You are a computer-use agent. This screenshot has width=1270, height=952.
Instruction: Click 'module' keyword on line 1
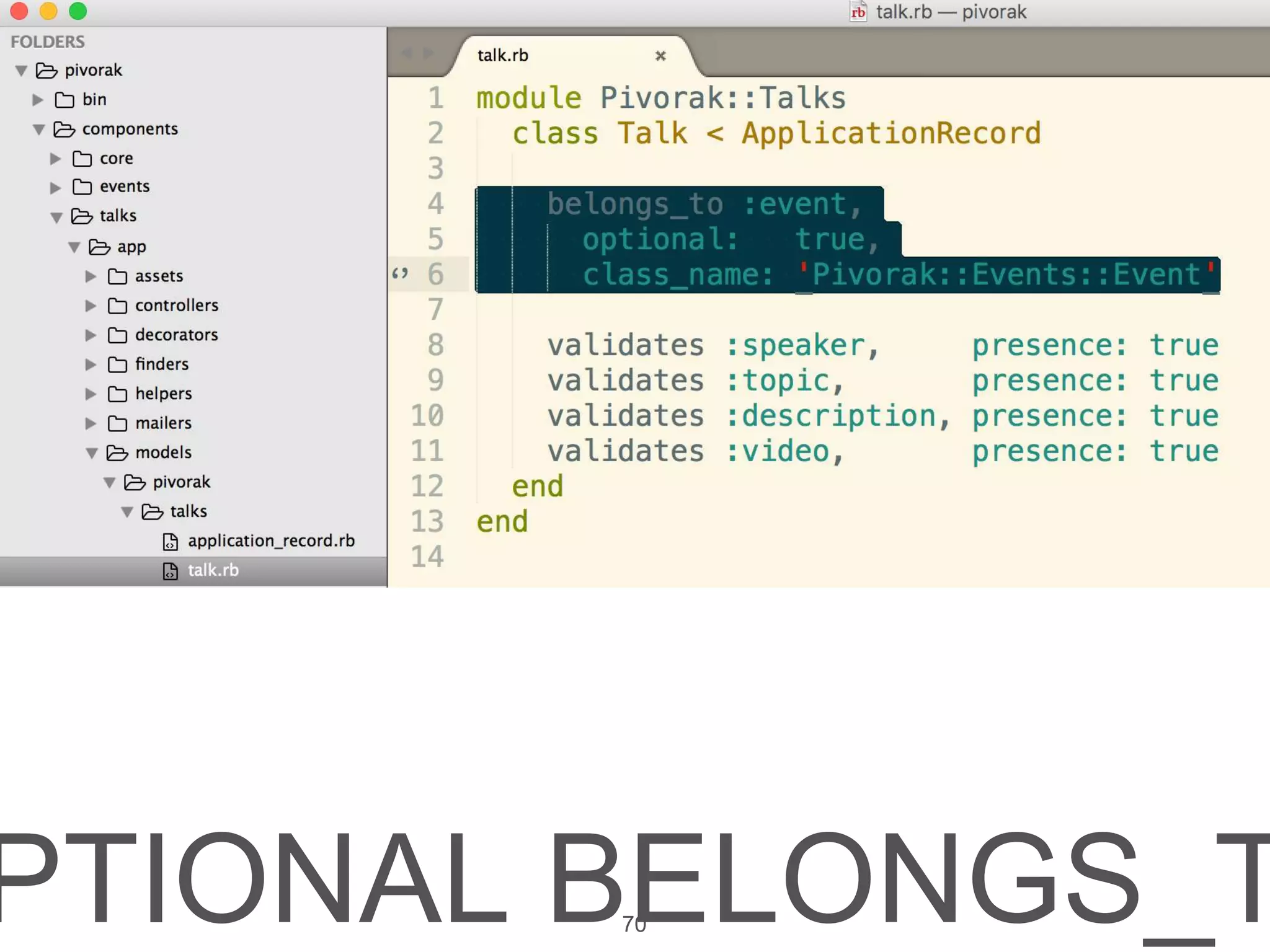pos(529,98)
